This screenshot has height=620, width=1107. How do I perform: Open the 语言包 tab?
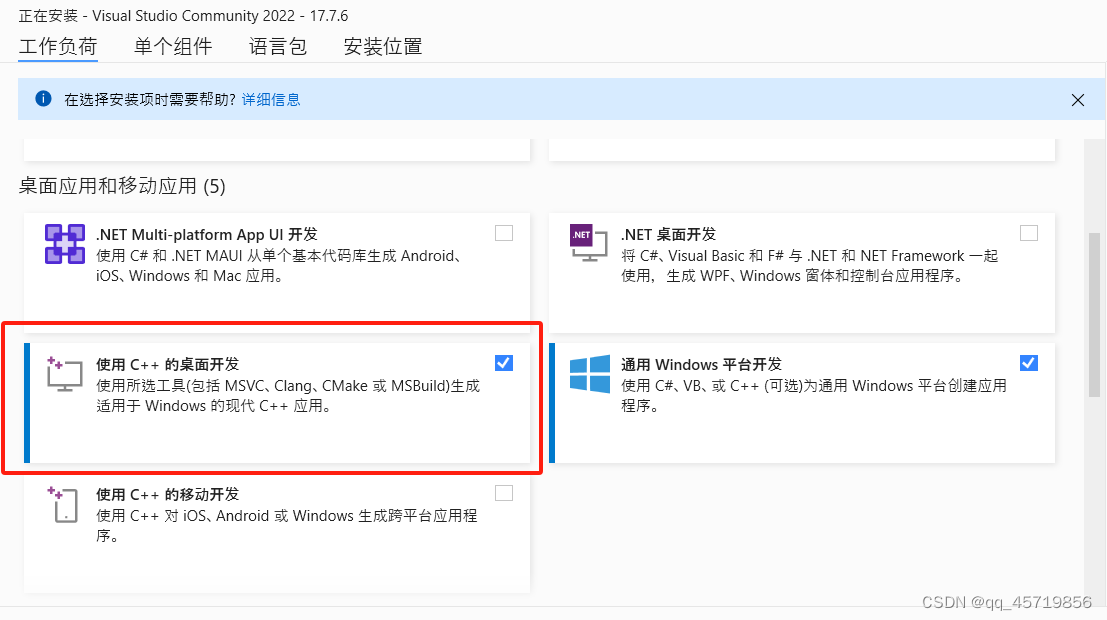pos(277,47)
